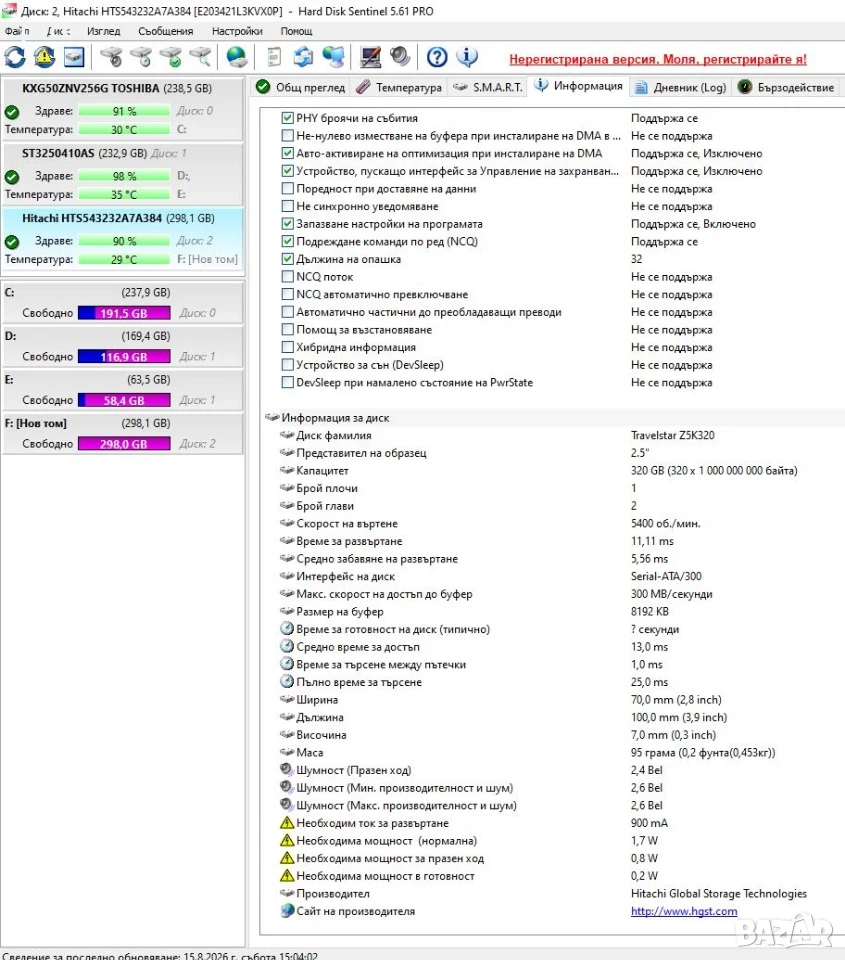Screen dimensions: 845x960
Task: Click the 191,5 GB free space bar for C:
Action: pyautogui.click(x=124, y=313)
